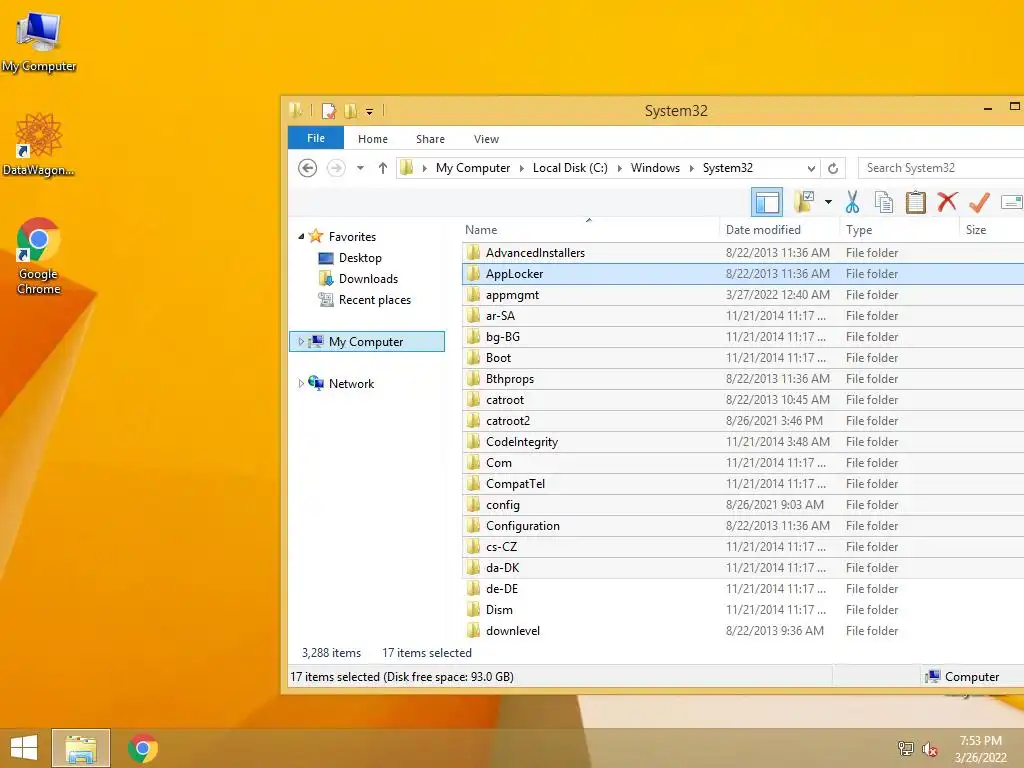Select the AppLocker folder row
The height and width of the screenshot is (768, 1024).
tap(743, 274)
